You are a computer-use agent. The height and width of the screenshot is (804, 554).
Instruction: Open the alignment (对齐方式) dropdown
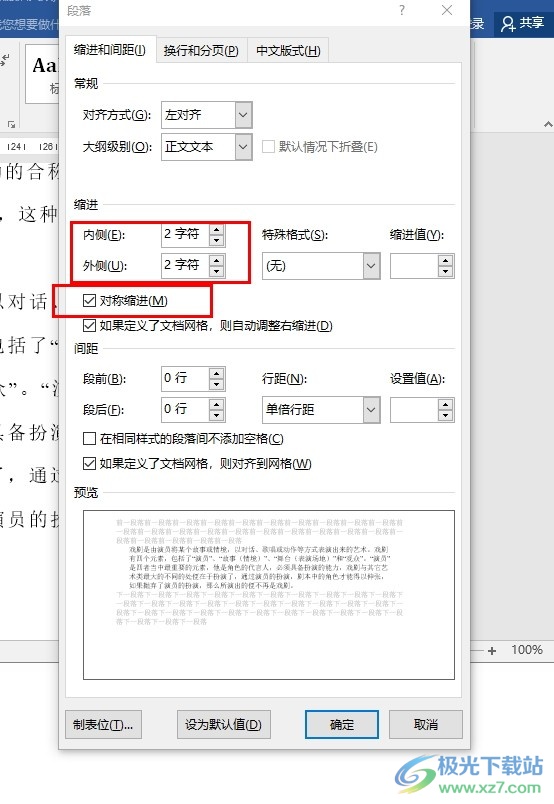point(243,115)
